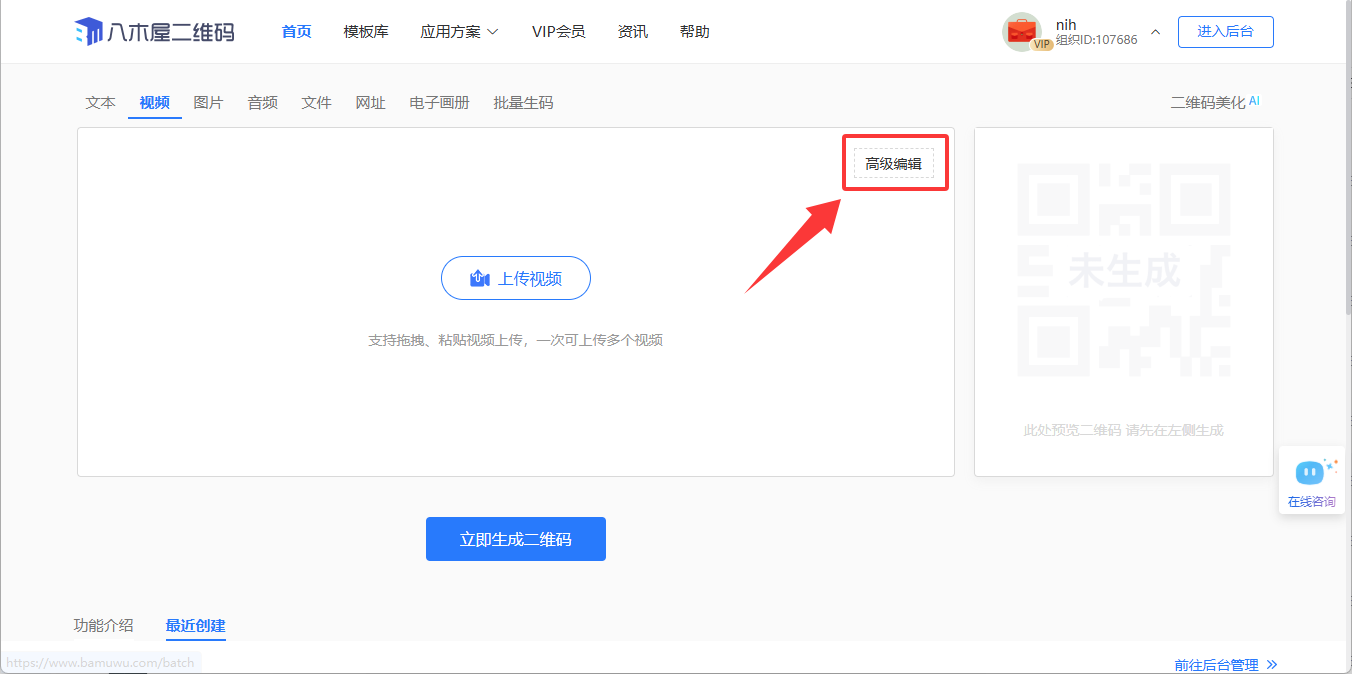Open the 模板库 navigation item
1352x674 pixels.
pyautogui.click(x=366, y=32)
